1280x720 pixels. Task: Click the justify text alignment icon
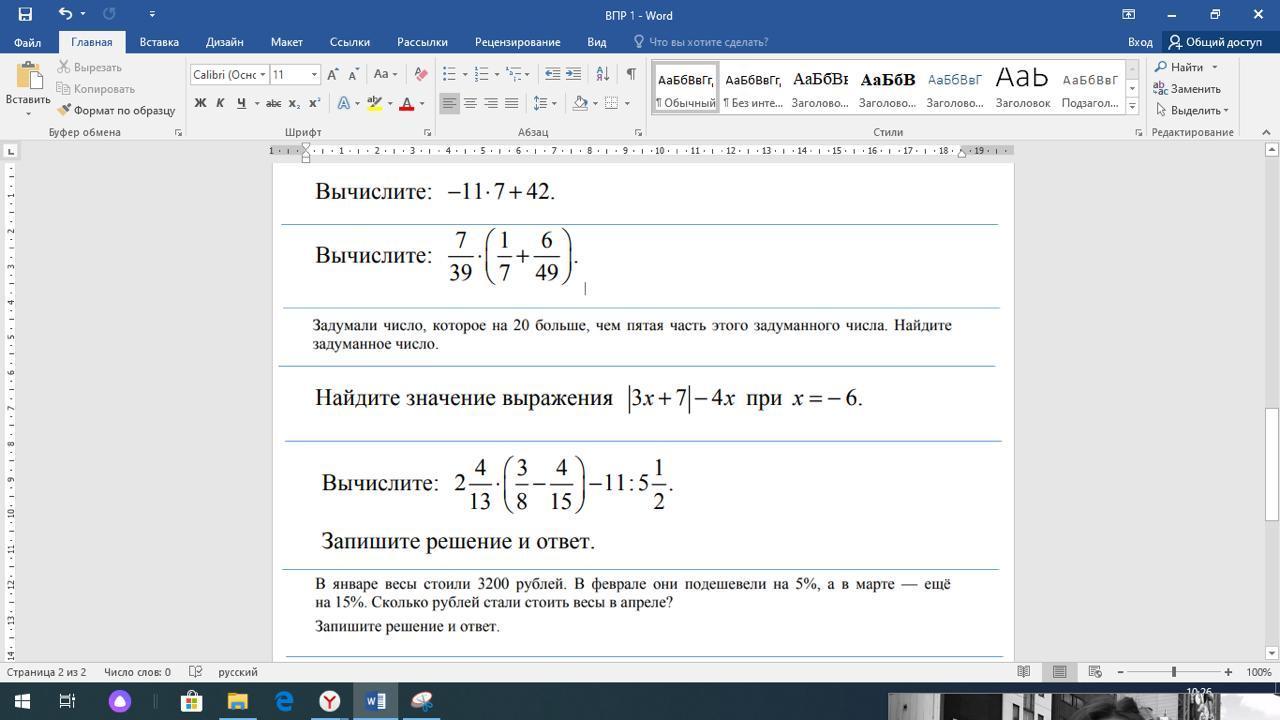[512, 103]
